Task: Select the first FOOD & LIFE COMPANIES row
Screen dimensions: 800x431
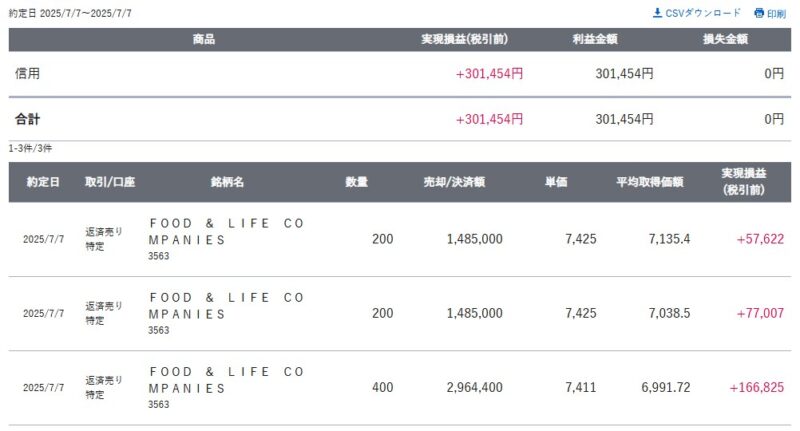Action: [399, 239]
